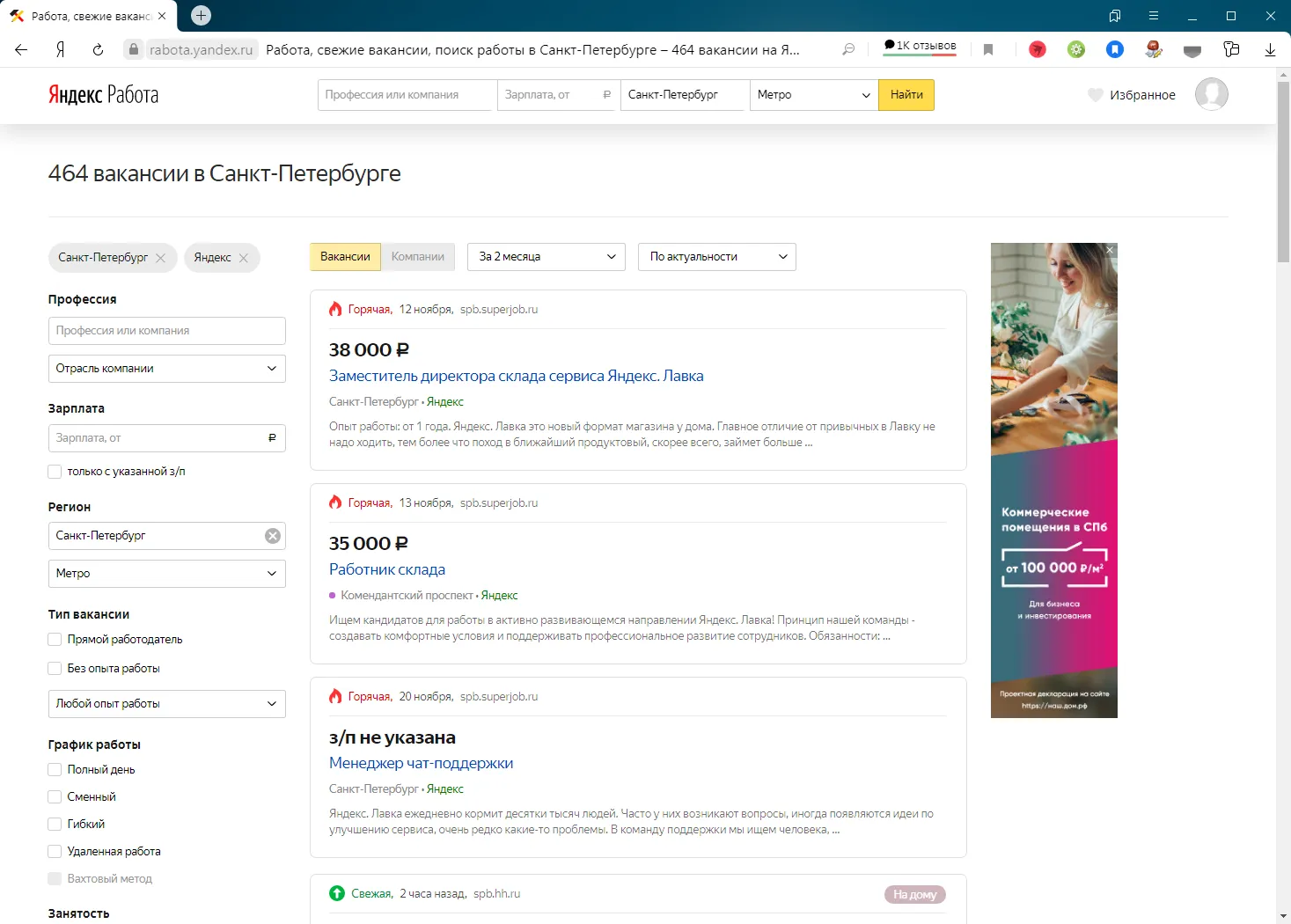Open browser downloads arrow icon
This screenshot has height=924, width=1291.
tap(1270, 50)
